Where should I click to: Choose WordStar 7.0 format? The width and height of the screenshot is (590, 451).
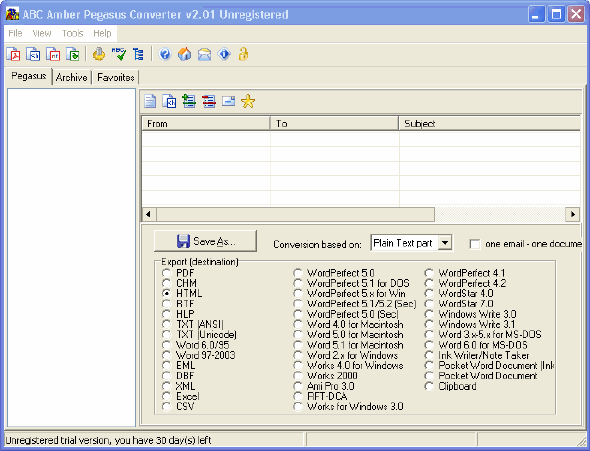[x=429, y=304]
